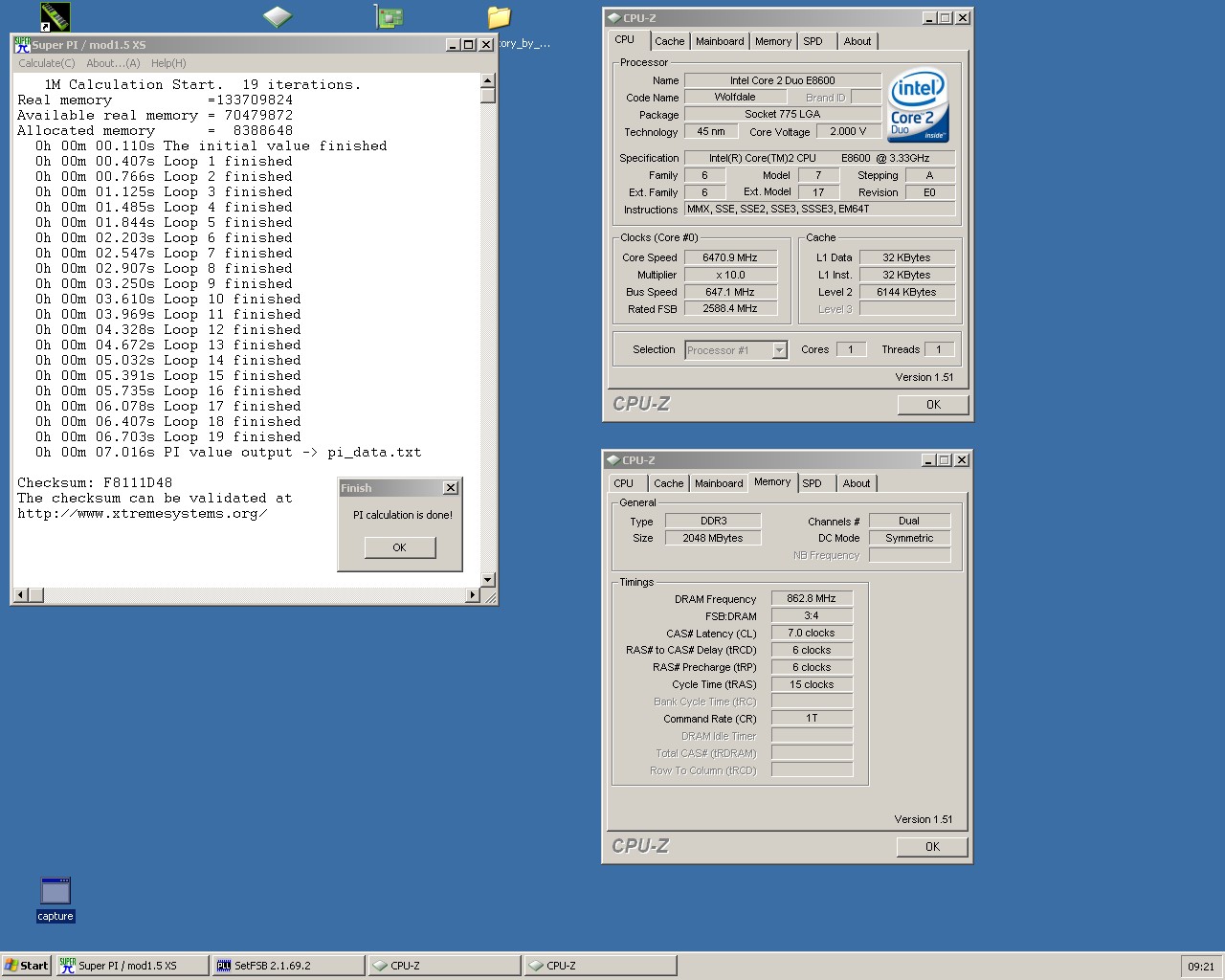Close the Finish dialog

(x=451, y=488)
